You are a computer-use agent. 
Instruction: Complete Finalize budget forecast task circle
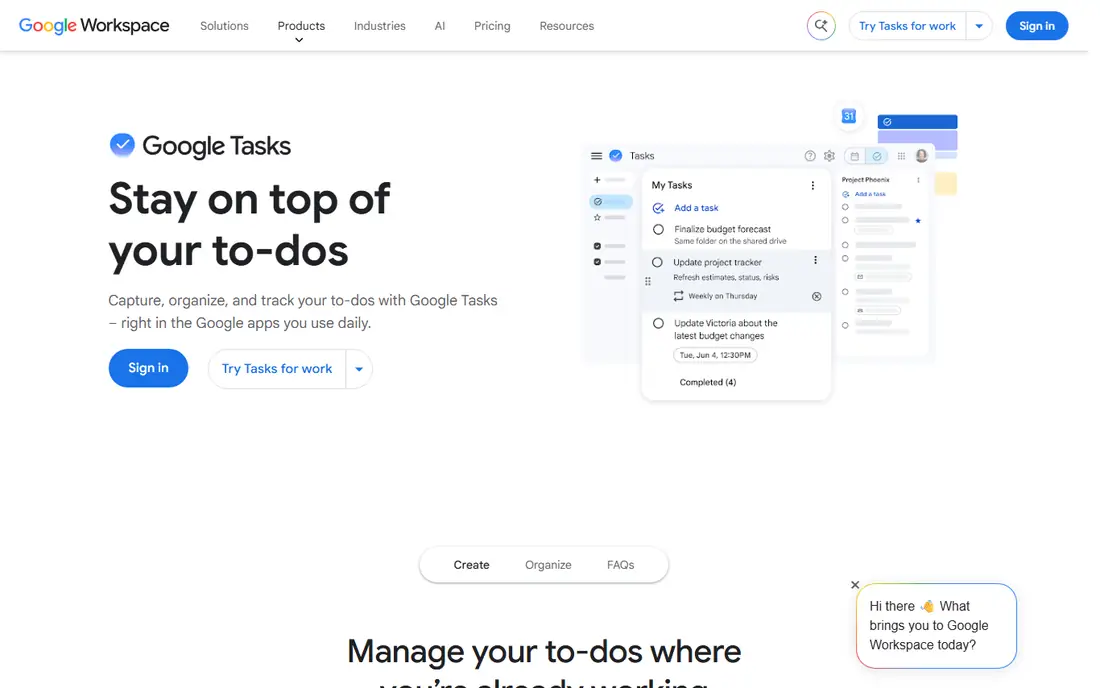(658, 229)
